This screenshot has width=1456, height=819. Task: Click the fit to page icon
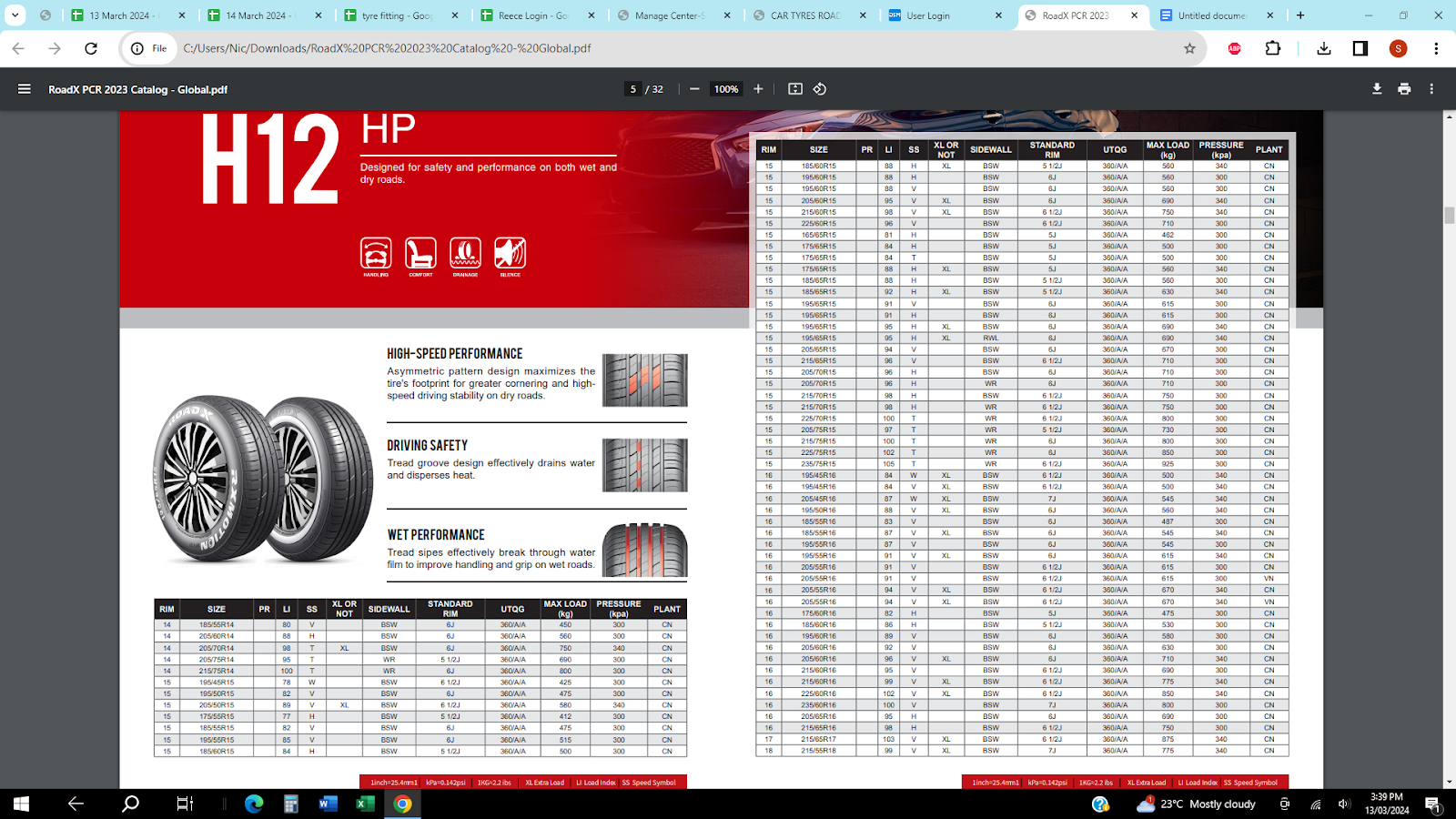point(795,89)
